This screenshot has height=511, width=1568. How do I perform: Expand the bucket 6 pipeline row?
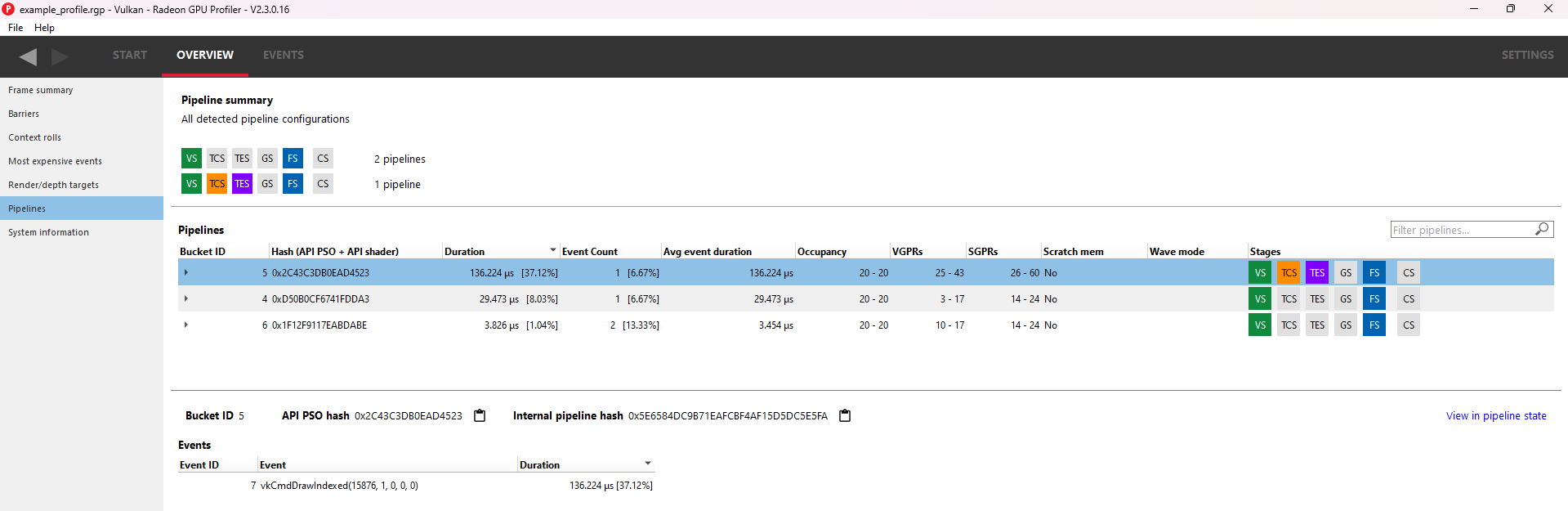click(x=186, y=325)
